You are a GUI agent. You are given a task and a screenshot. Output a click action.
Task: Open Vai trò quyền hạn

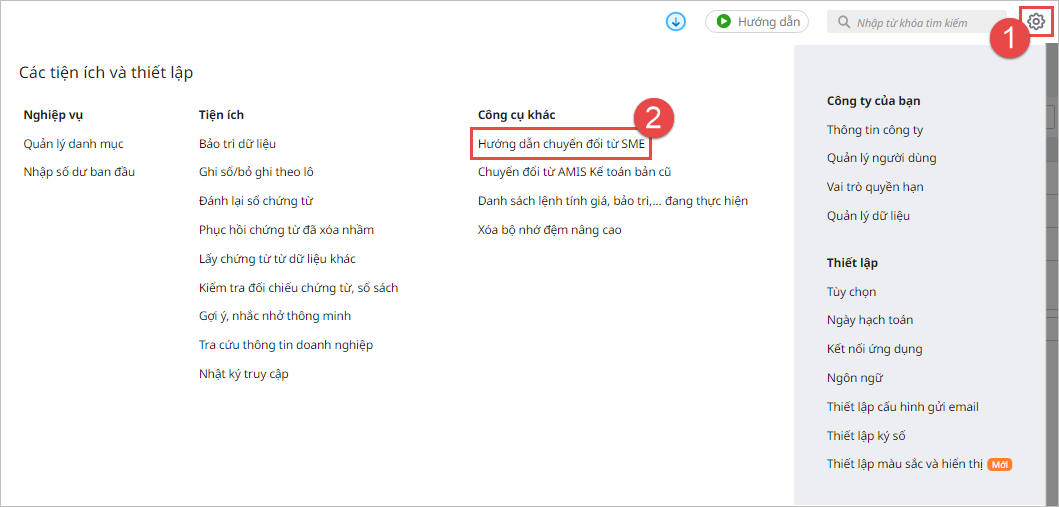875,187
